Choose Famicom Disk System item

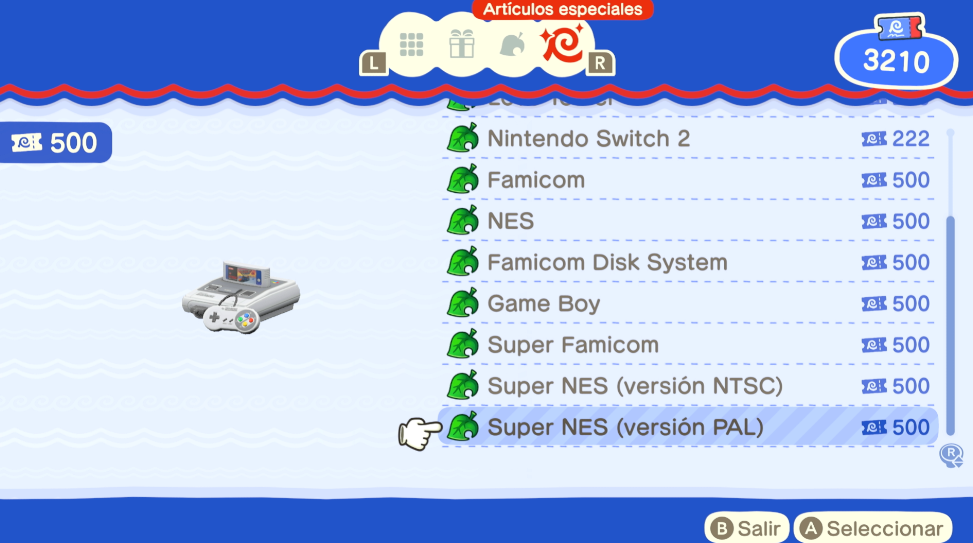coord(688,262)
